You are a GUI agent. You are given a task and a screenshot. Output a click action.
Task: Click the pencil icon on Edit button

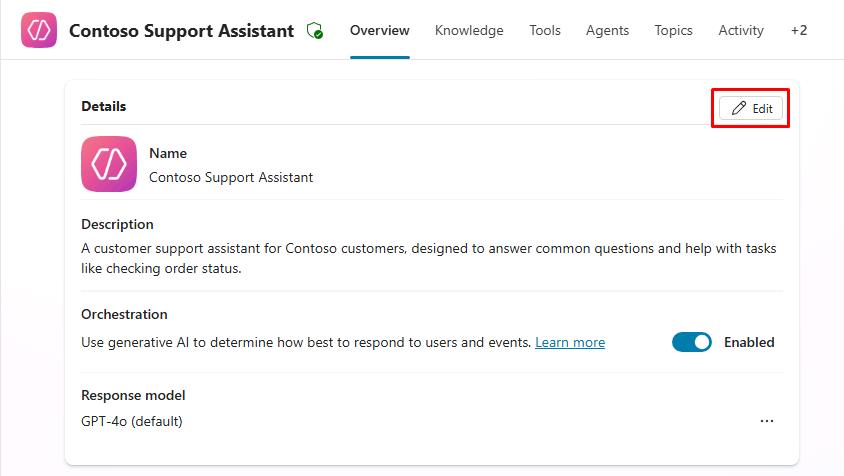pos(739,108)
